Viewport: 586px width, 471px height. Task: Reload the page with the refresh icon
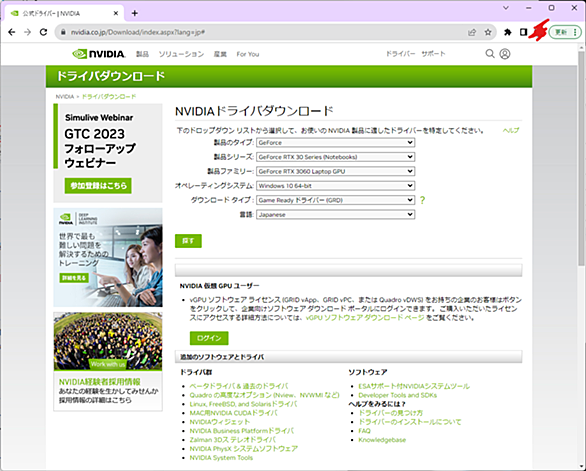[x=43, y=32]
